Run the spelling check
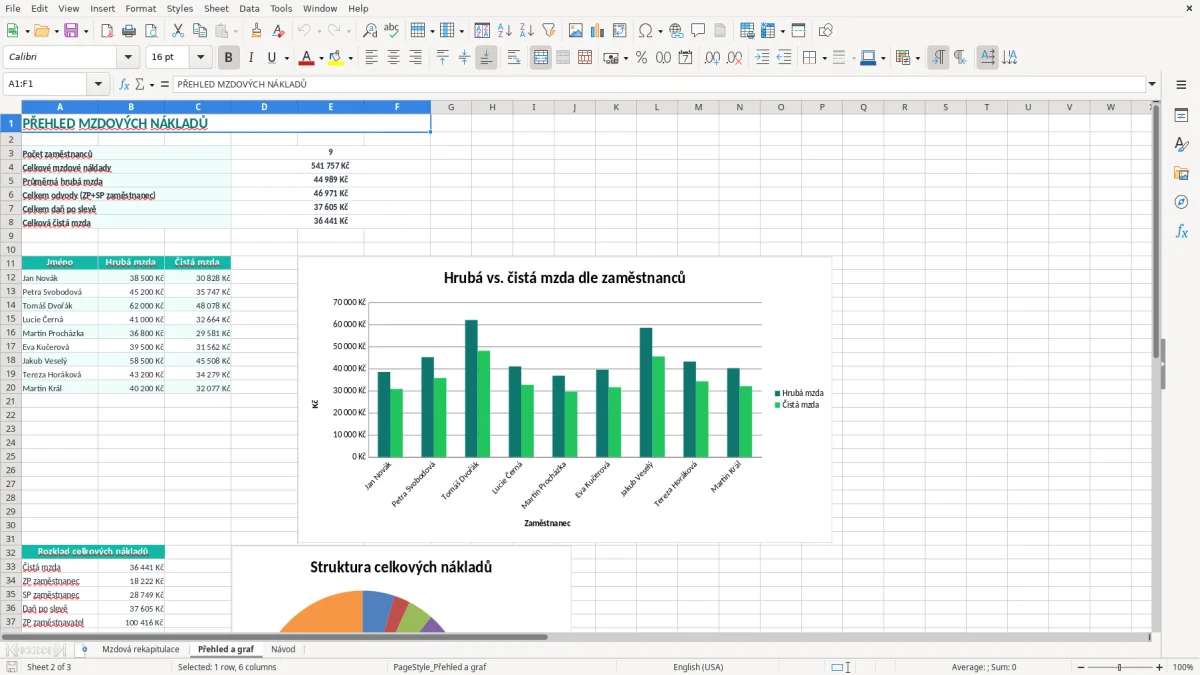The image size is (1200, 675). [x=392, y=31]
